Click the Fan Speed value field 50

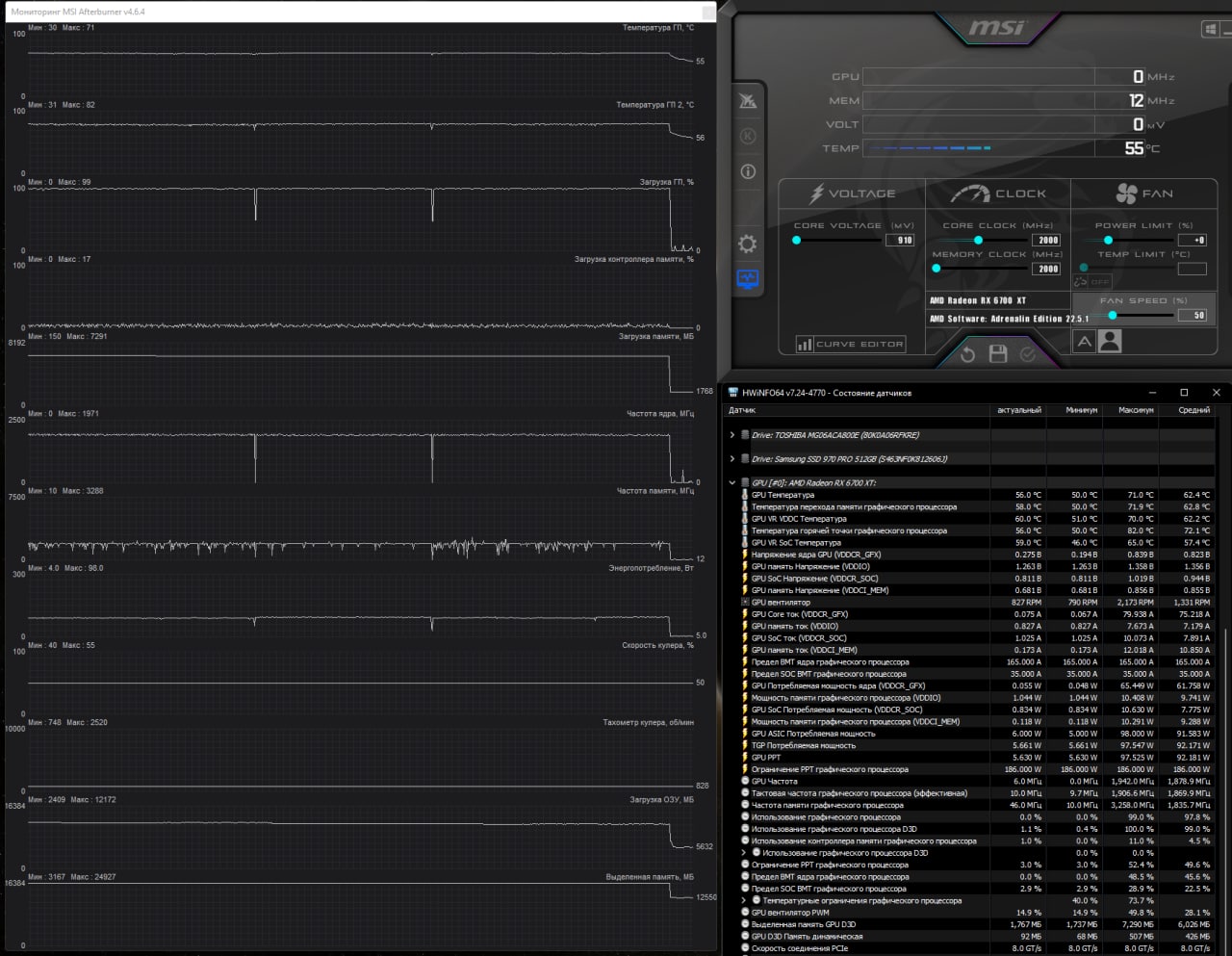[1193, 315]
